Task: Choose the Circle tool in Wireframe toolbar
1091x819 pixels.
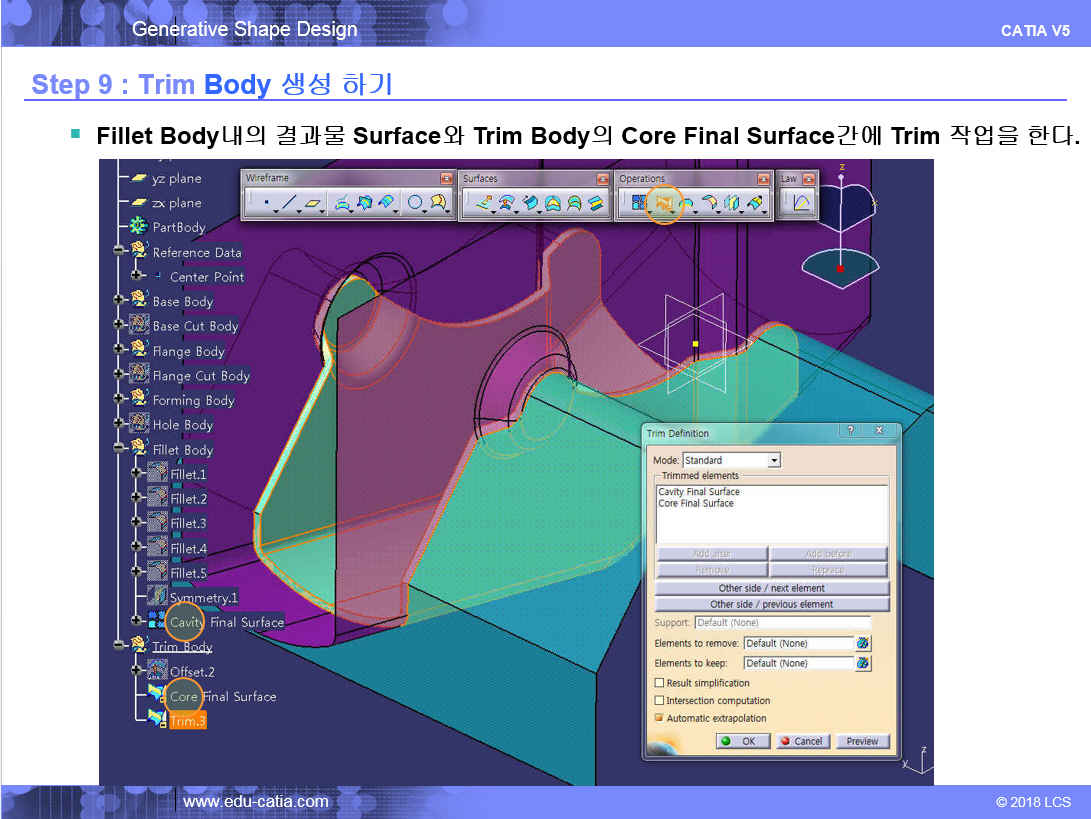Action: (x=414, y=203)
